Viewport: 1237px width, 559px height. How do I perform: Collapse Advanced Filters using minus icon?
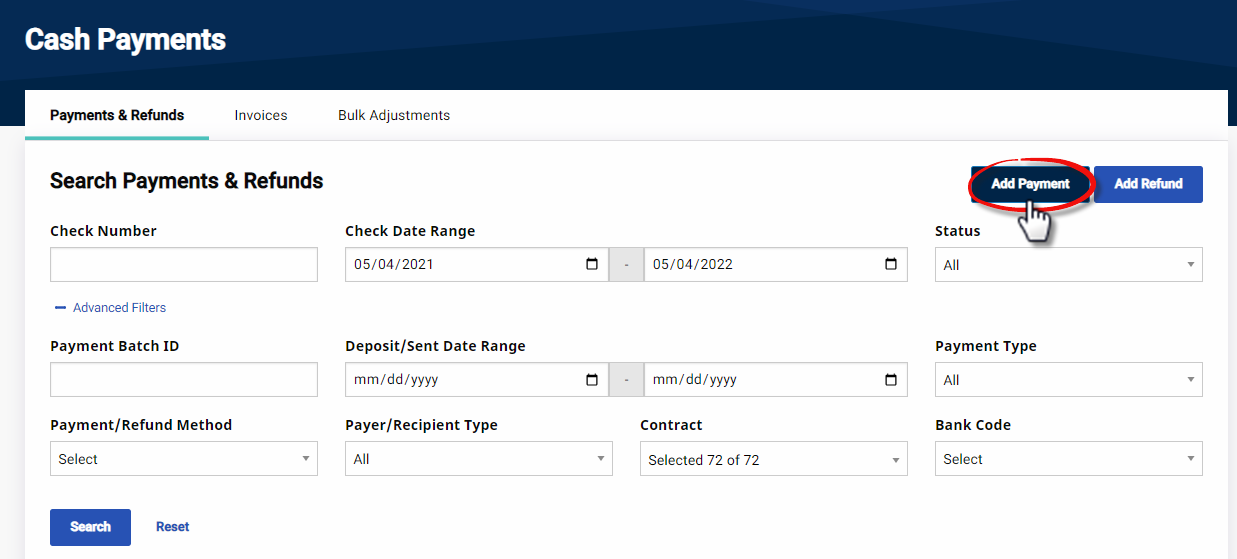(x=60, y=308)
